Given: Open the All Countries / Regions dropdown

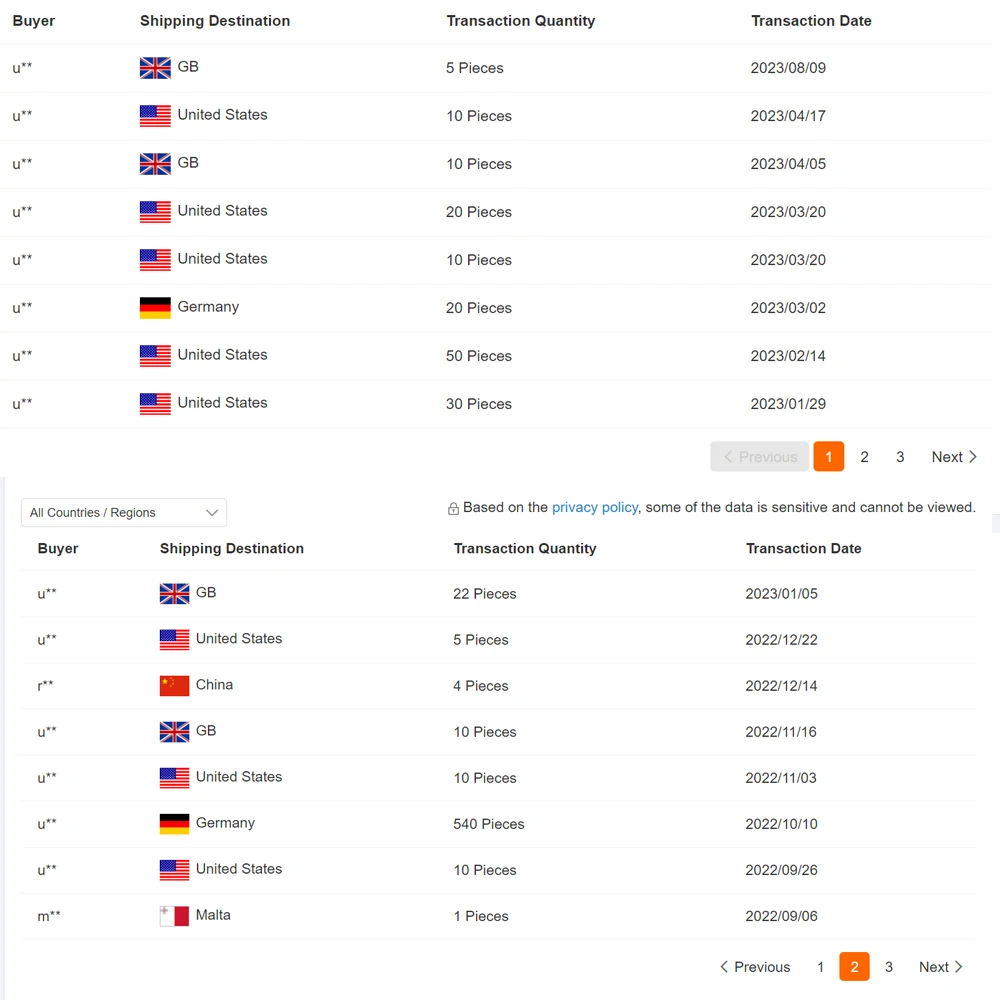Looking at the screenshot, I should click(124, 513).
